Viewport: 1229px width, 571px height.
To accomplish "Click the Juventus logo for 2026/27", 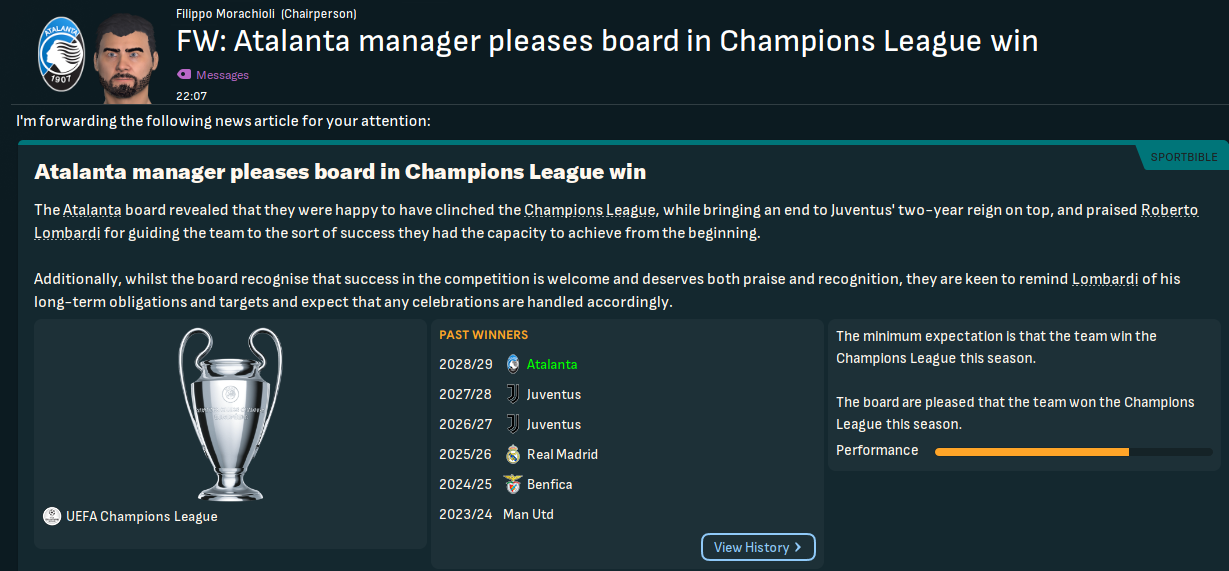I will (513, 424).
